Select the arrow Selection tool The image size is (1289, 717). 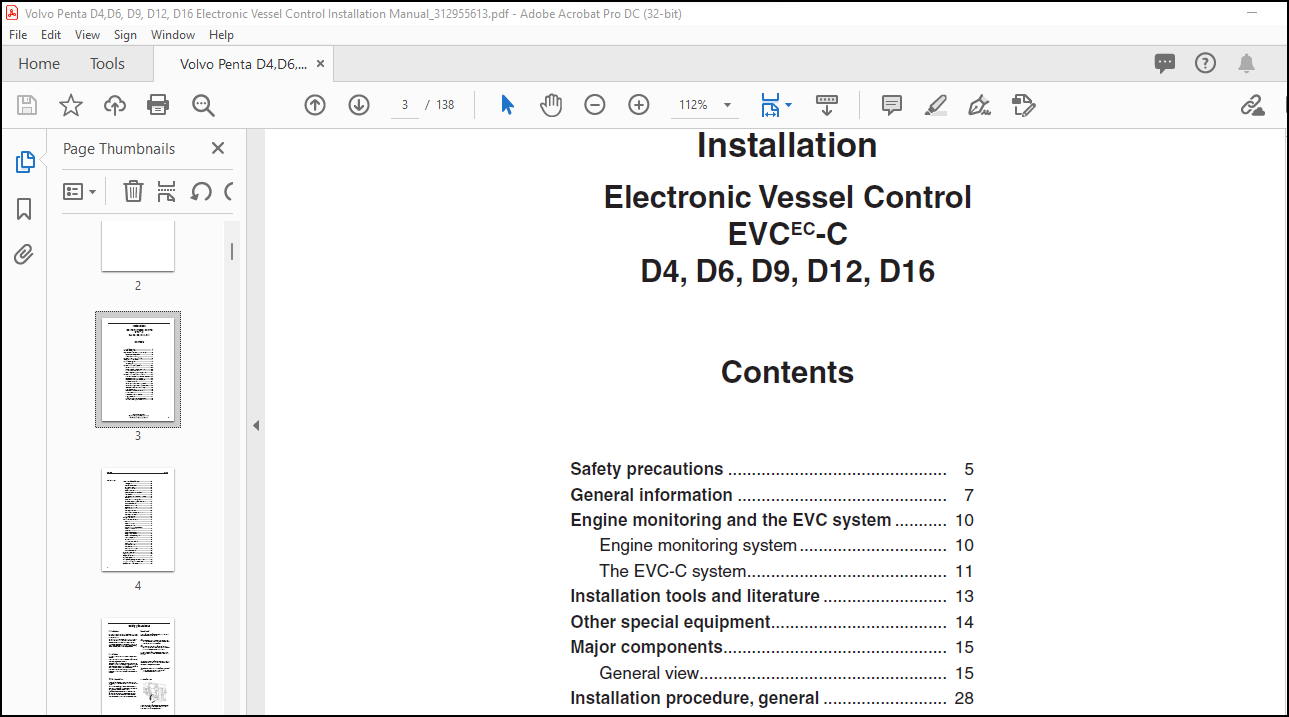[x=507, y=105]
